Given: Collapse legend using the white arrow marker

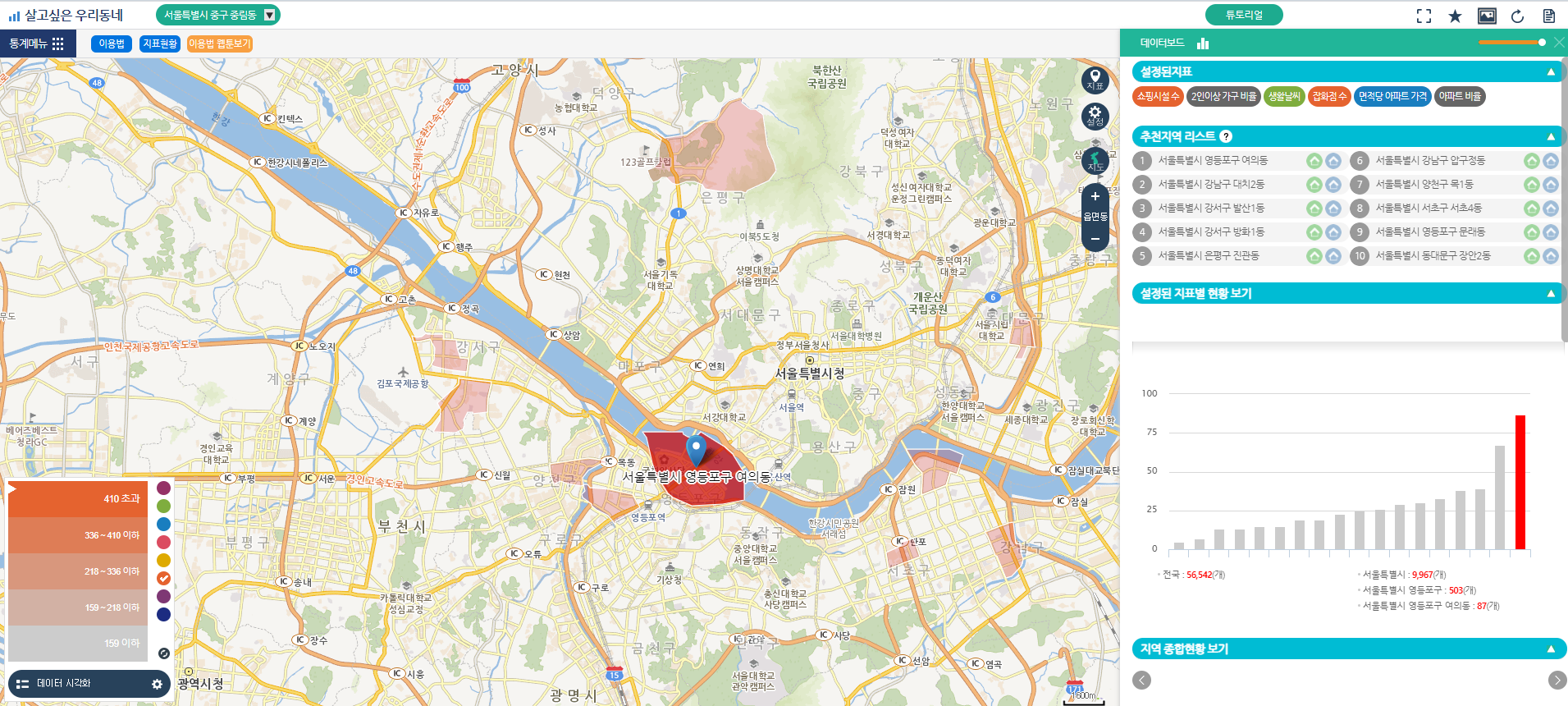Looking at the screenshot, I should pos(12,488).
